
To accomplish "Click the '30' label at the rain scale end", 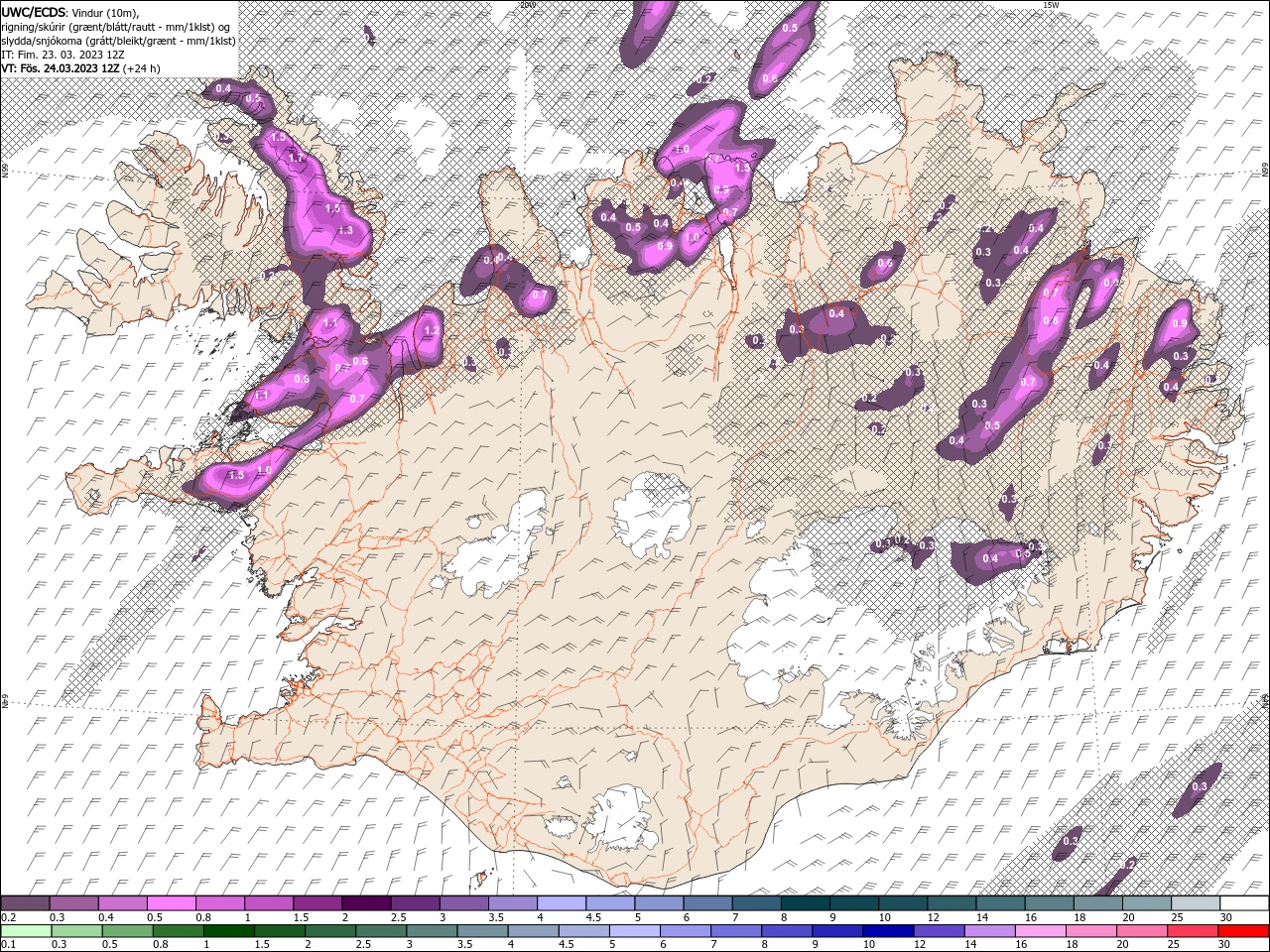I will (1225, 945).
